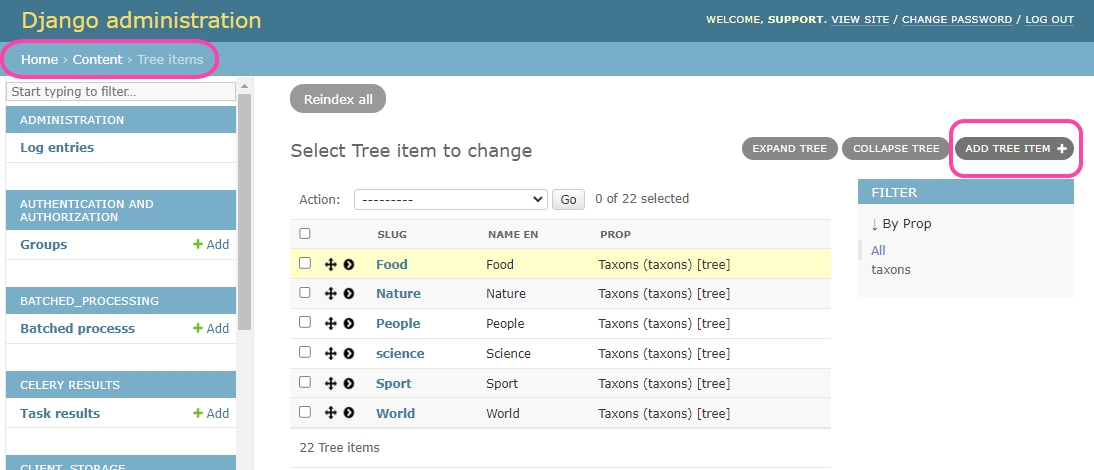Open the Nature slug link

pos(398,294)
